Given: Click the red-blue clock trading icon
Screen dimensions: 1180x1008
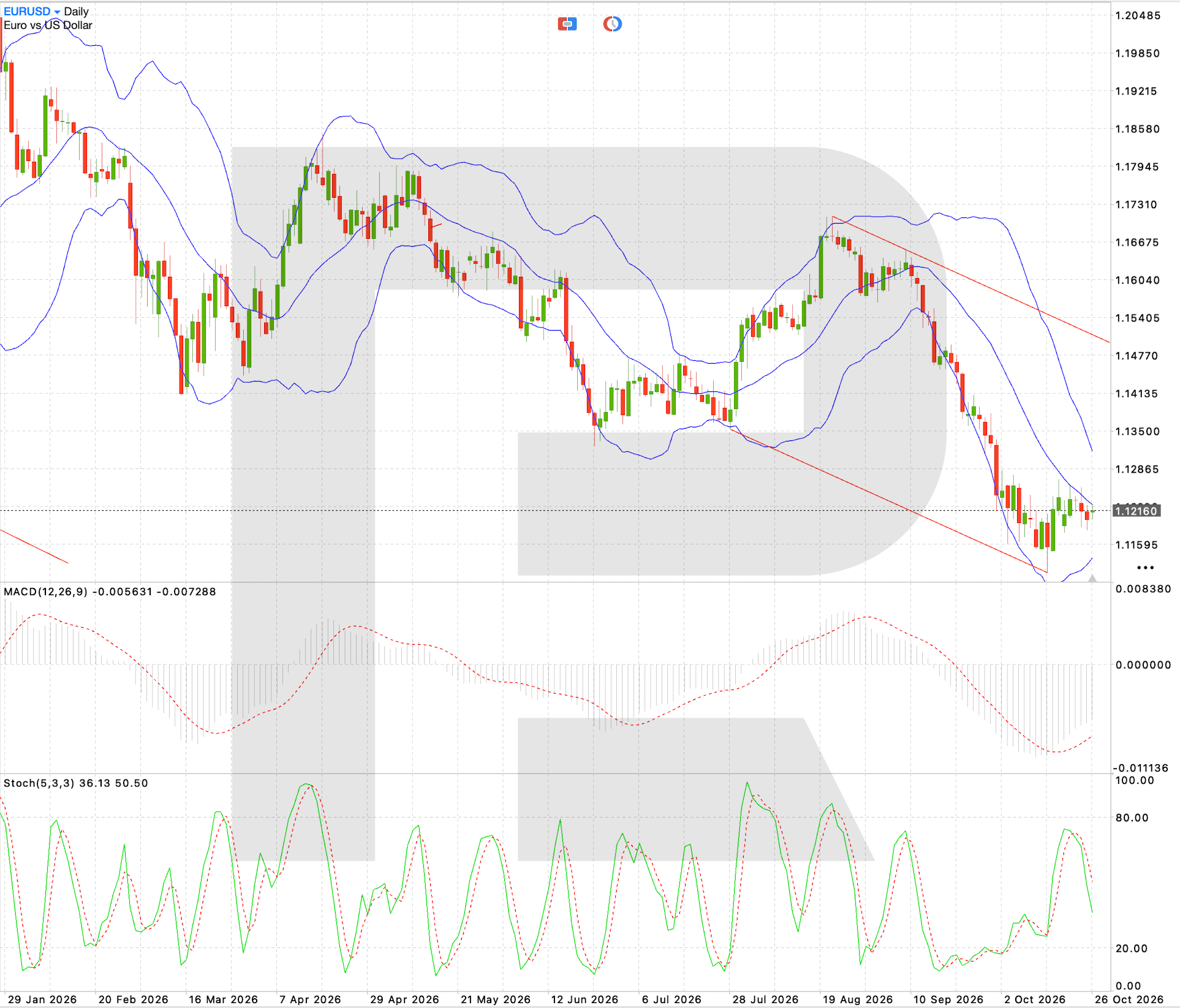Looking at the screenshot, I should click(x=612, y=24).
